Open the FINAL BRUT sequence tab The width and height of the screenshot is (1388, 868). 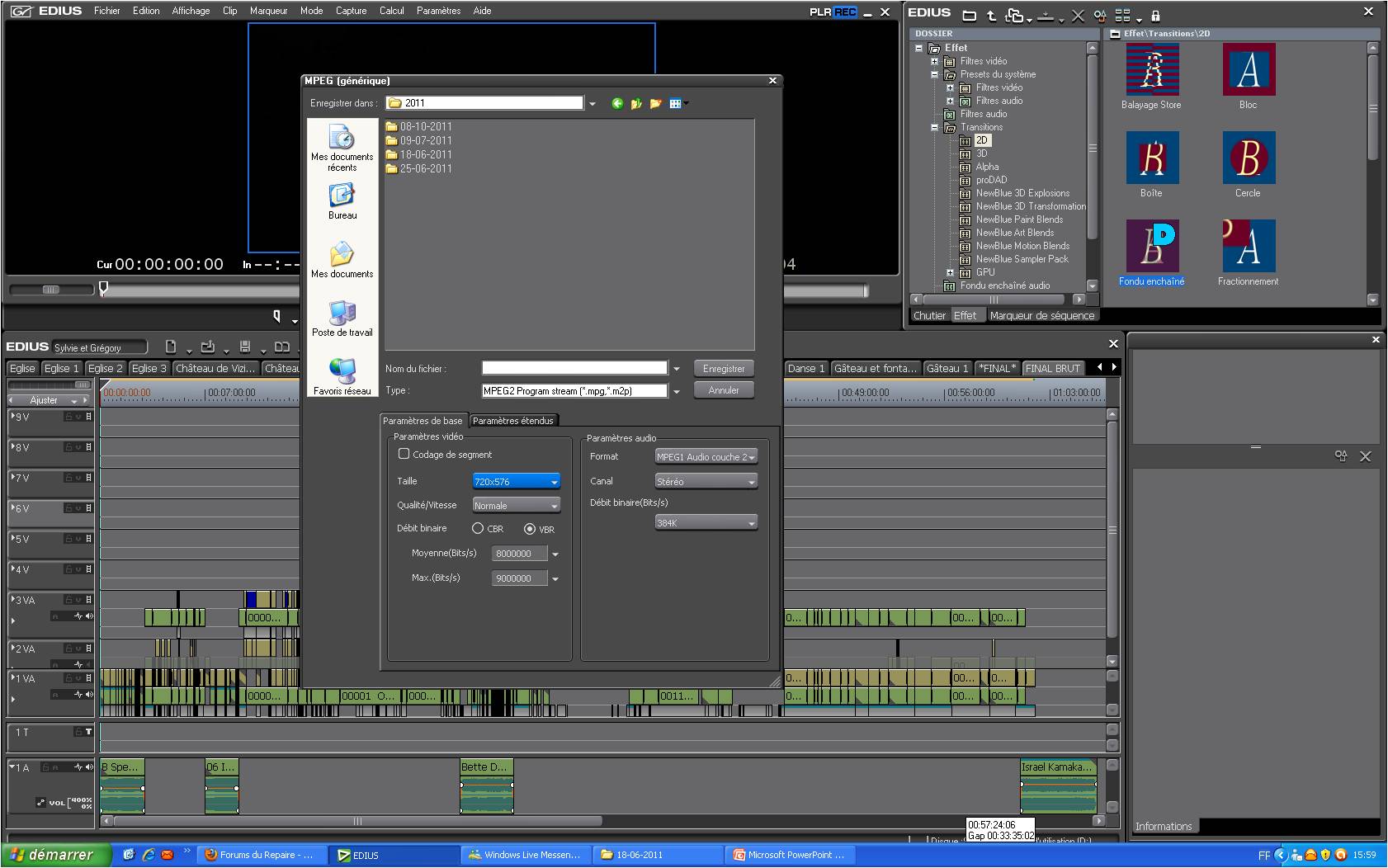tap(1053, 369)
